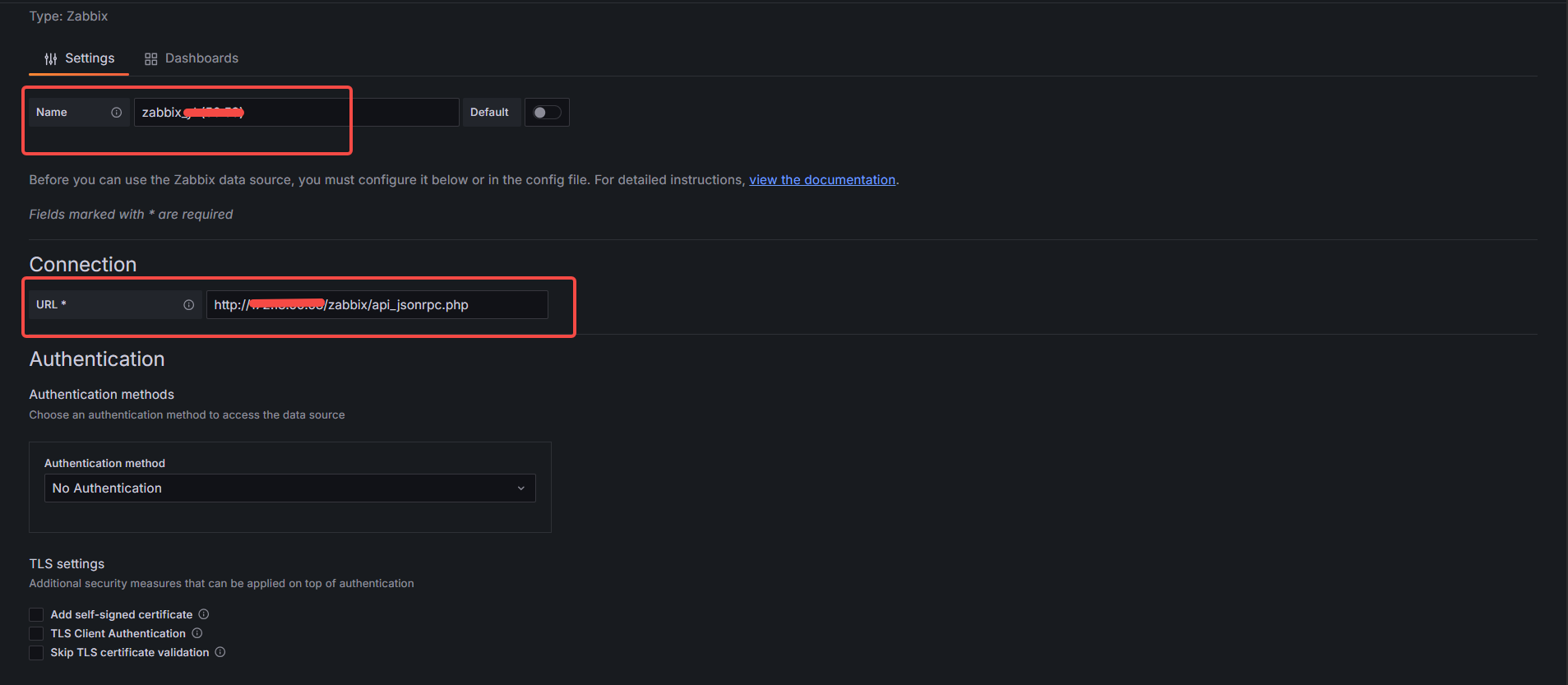
Task: Click info icon for Add self-signed certificate
Action: pyautogui.click(x=204, y=614)
